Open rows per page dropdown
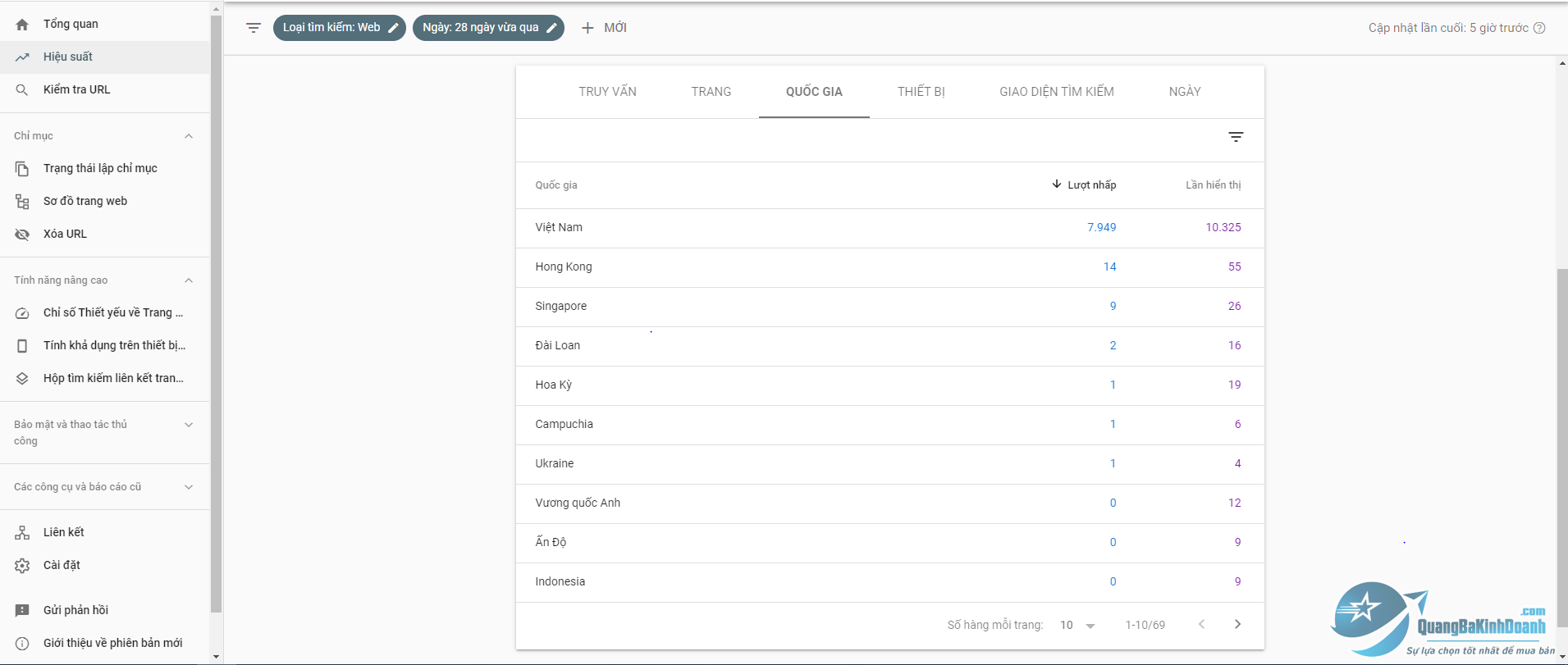Viewport: 1568px width, 665px height. (x=1077, y=625)
